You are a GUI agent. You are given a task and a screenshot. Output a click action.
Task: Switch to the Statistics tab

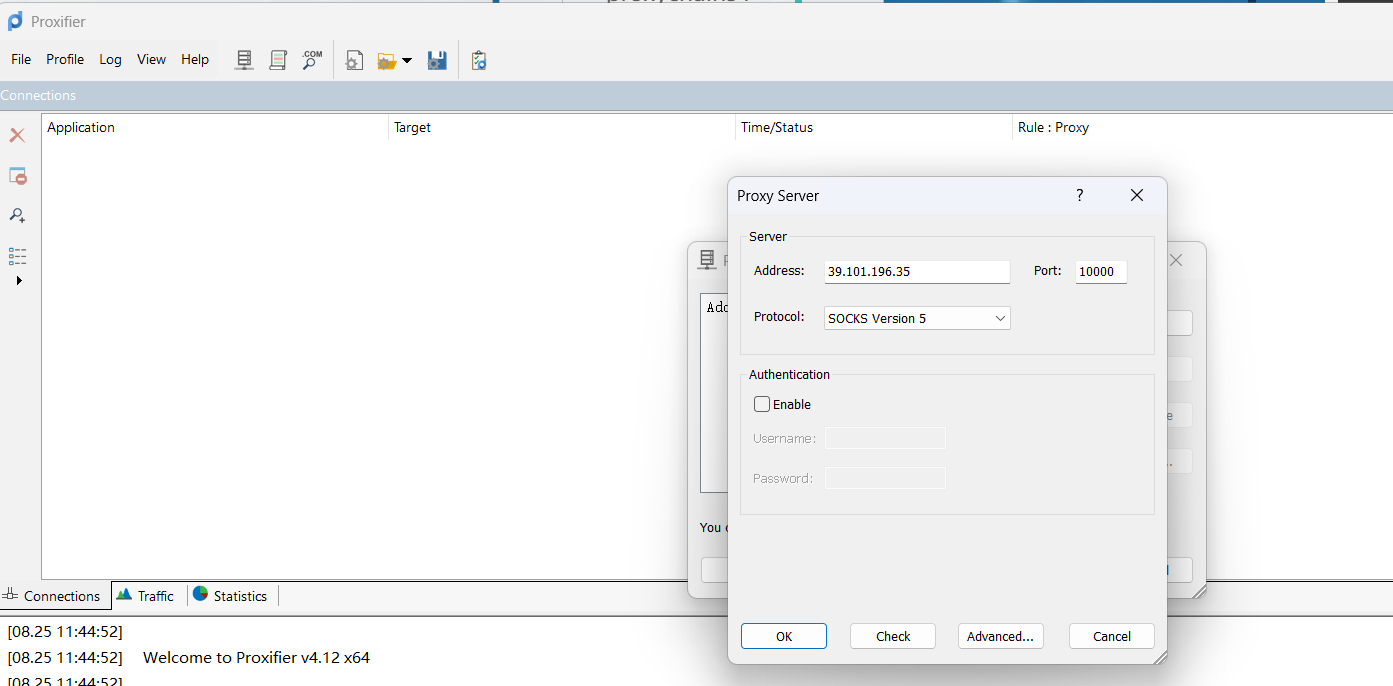231,595
